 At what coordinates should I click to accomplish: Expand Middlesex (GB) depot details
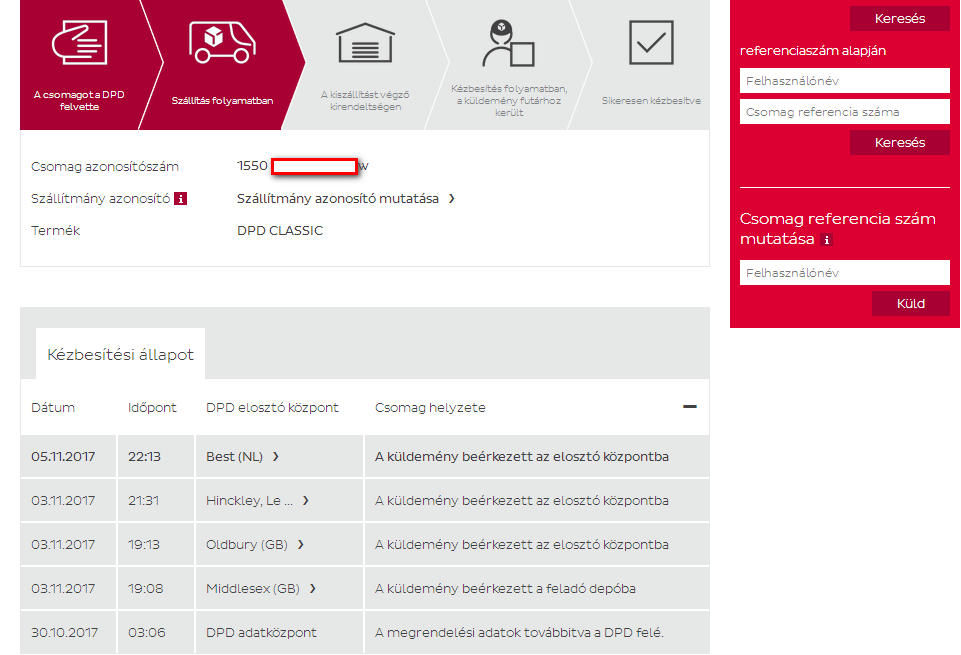pos(313,589)
